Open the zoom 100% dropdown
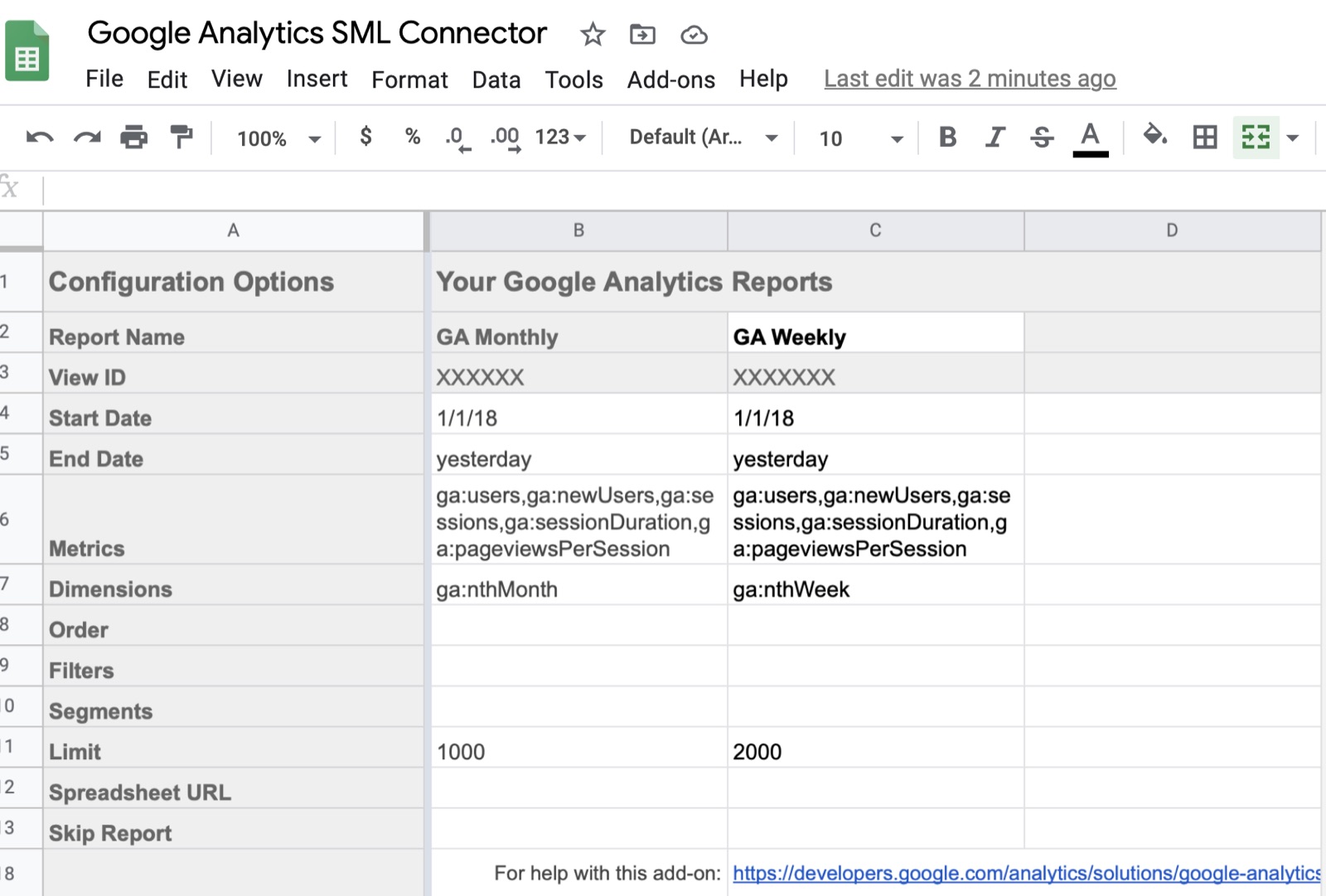Screen dimensions: 1326x896 [x=278, y=138]
